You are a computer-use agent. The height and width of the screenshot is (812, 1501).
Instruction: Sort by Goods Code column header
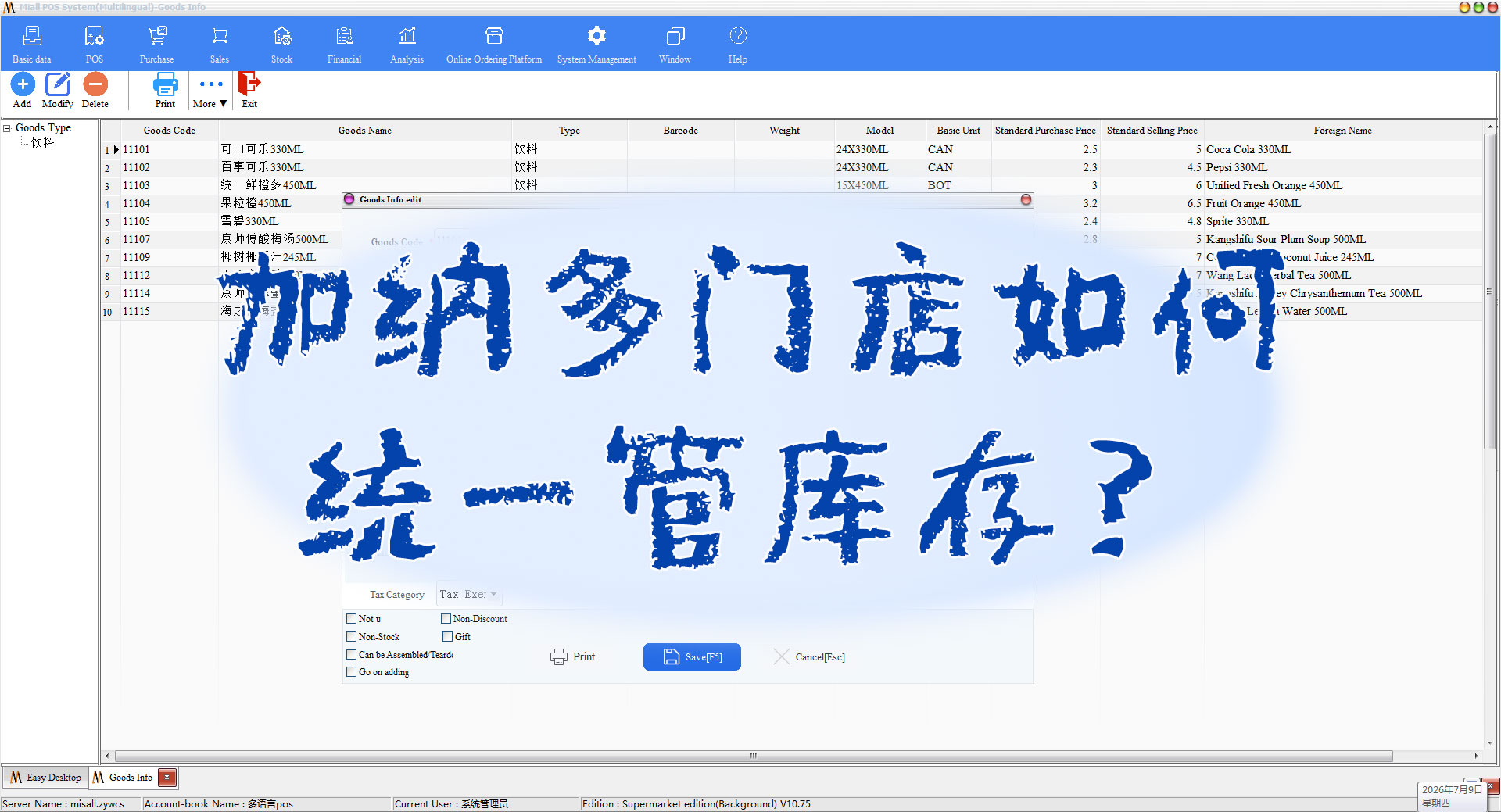[x=170, y=131]
